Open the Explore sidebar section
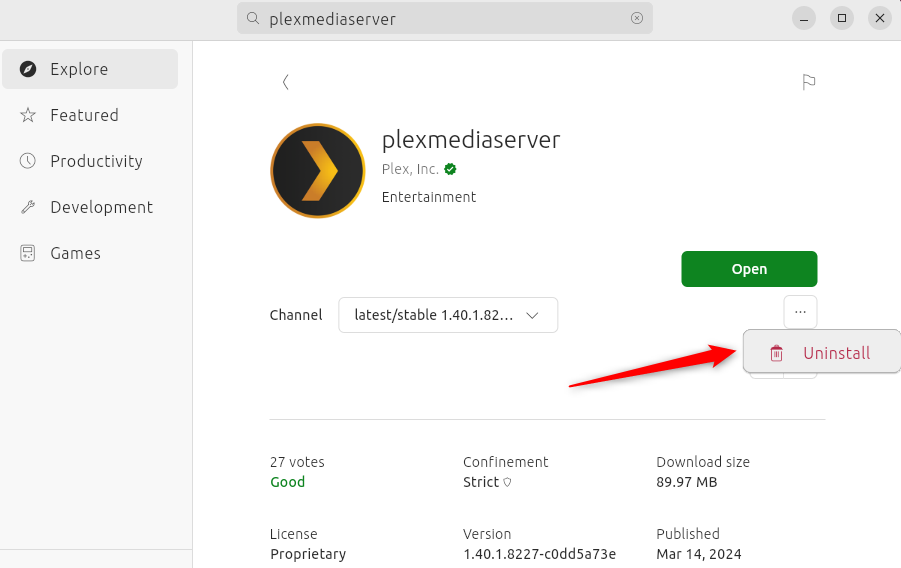Viewport: 901px width, 568px height. tap(90, 69)
